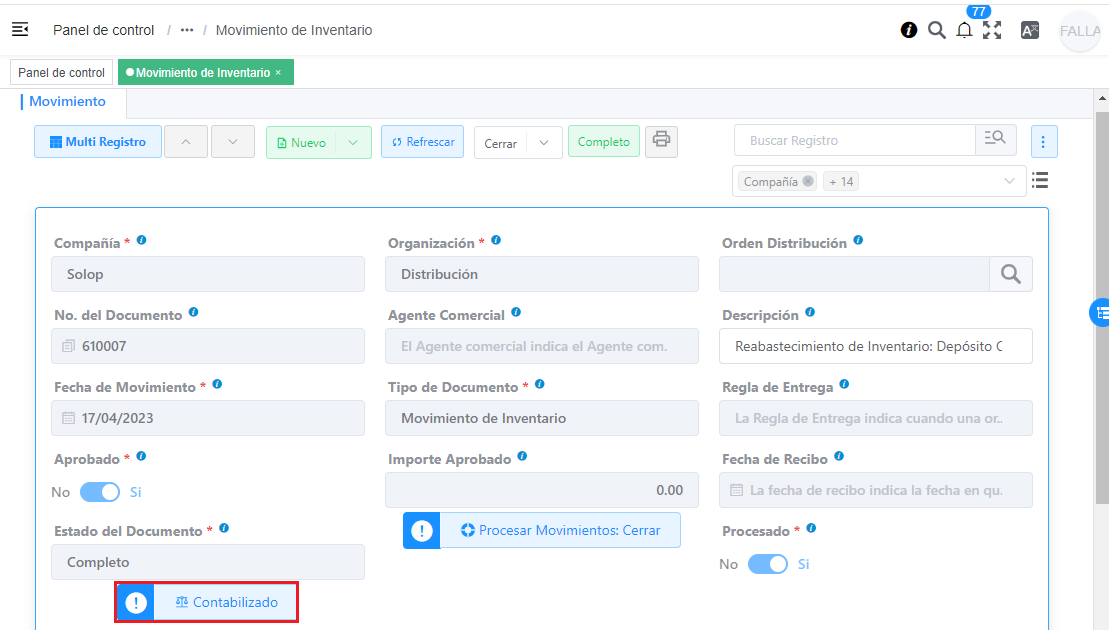
Task: Open the Compañía Solop selector
Action: point(208,274)
